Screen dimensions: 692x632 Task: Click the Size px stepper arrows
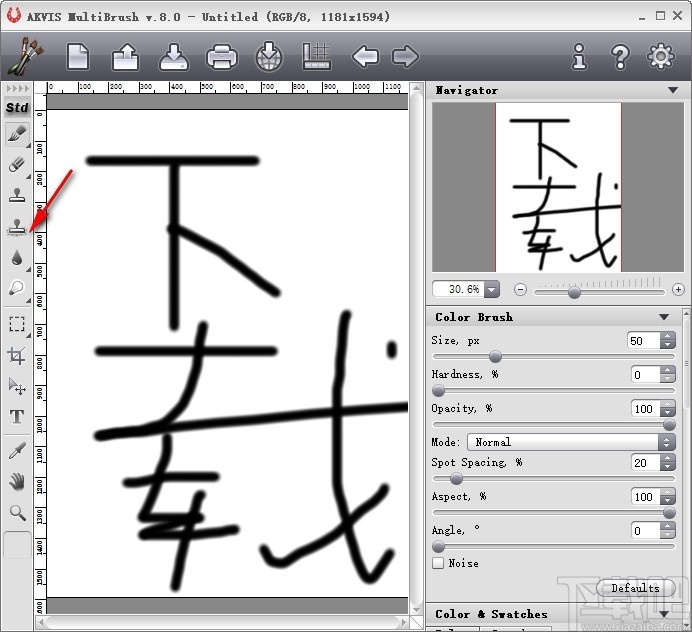(x=667, y=341)
